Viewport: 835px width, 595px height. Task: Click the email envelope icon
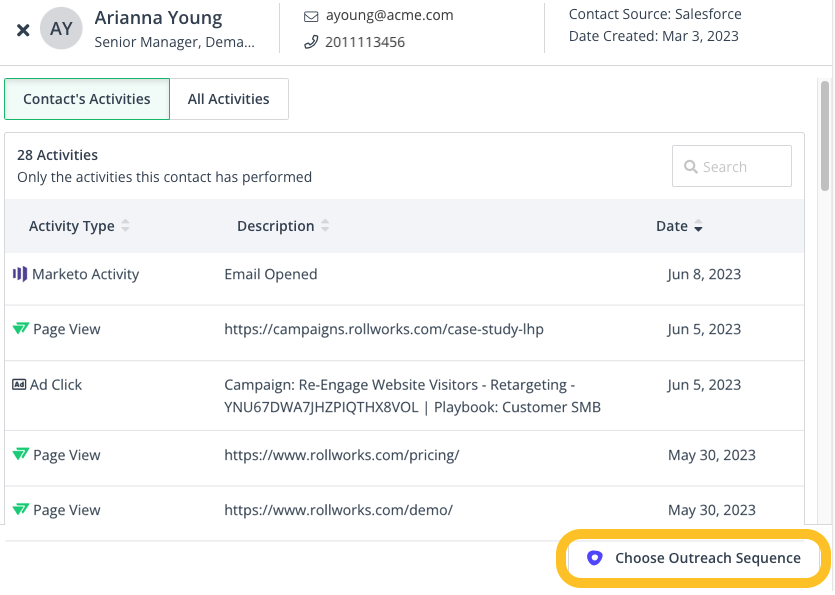pyautogui.click(x=310, y=16)
